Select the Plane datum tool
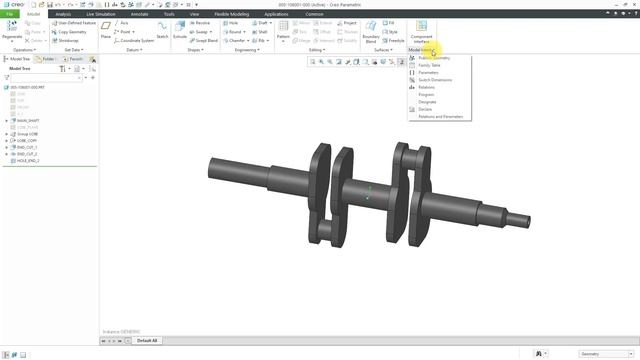Screen dimensions: 640x360 click(106, 30)
